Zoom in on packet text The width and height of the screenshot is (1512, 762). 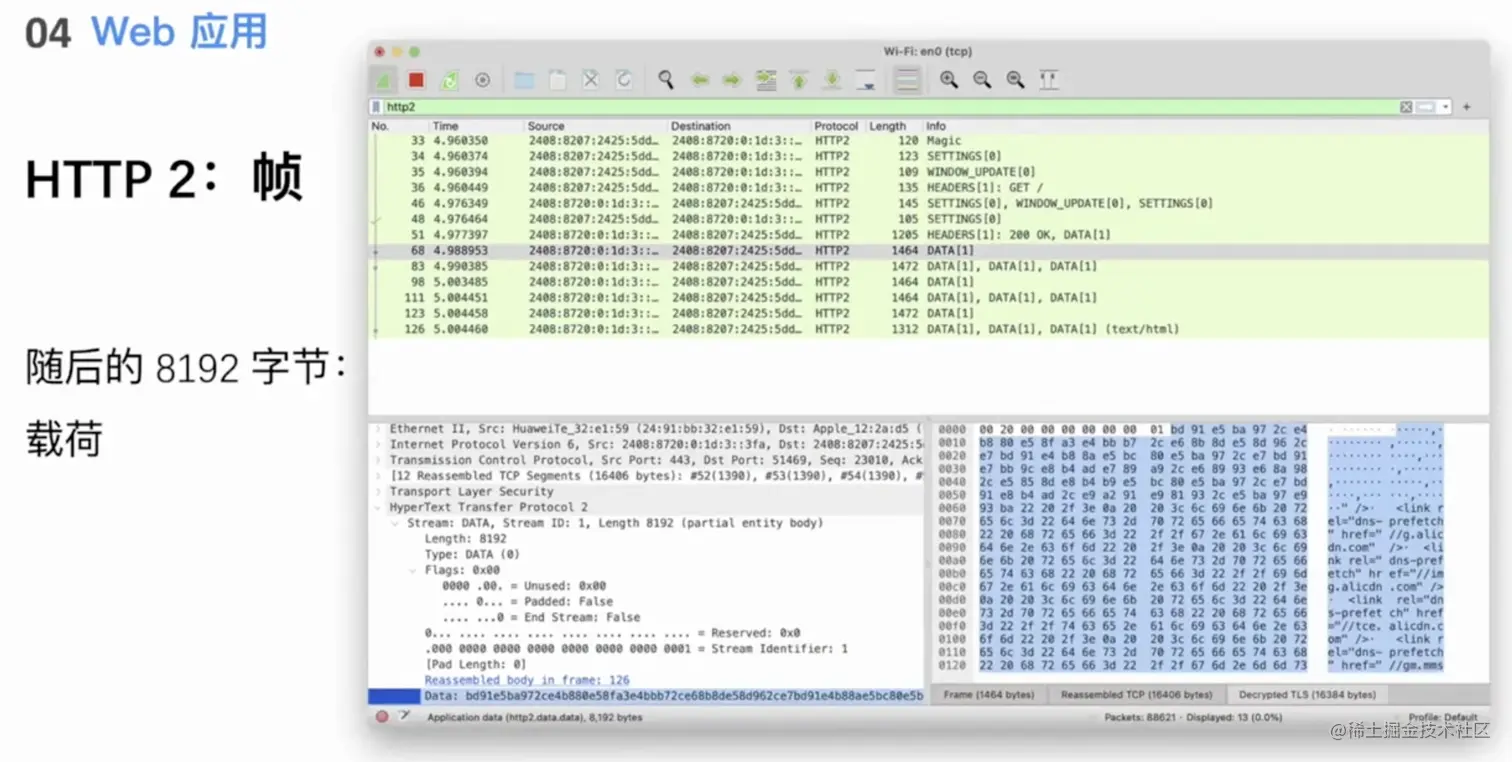[x=949, y=80]
